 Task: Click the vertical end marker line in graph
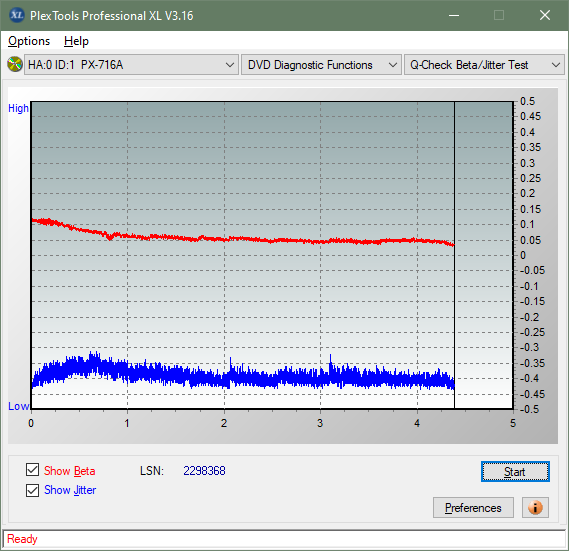454,254
